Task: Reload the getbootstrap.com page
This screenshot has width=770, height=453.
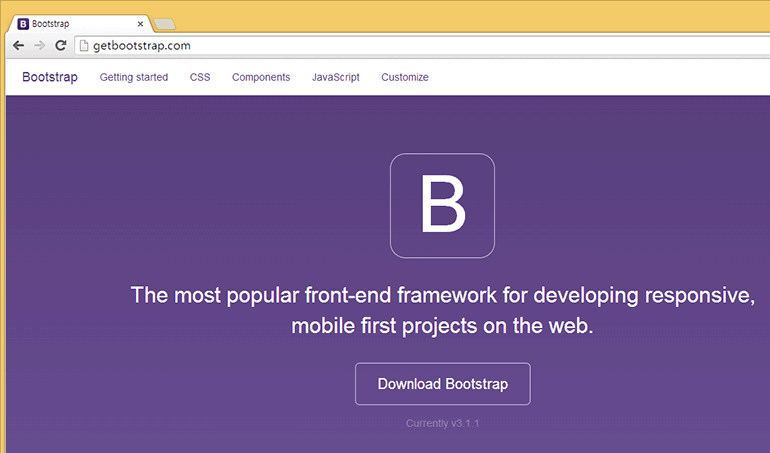Action: coord(60,46)
